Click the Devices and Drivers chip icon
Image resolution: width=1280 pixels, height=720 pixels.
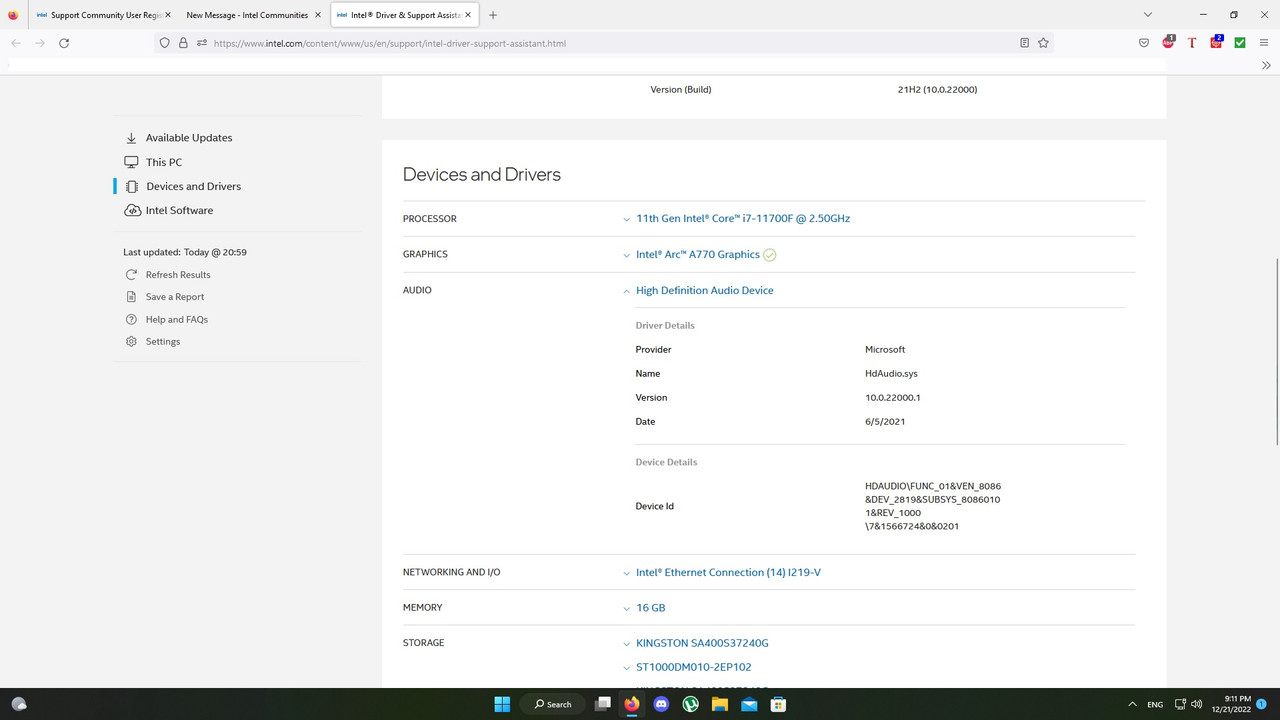point(131,186)
